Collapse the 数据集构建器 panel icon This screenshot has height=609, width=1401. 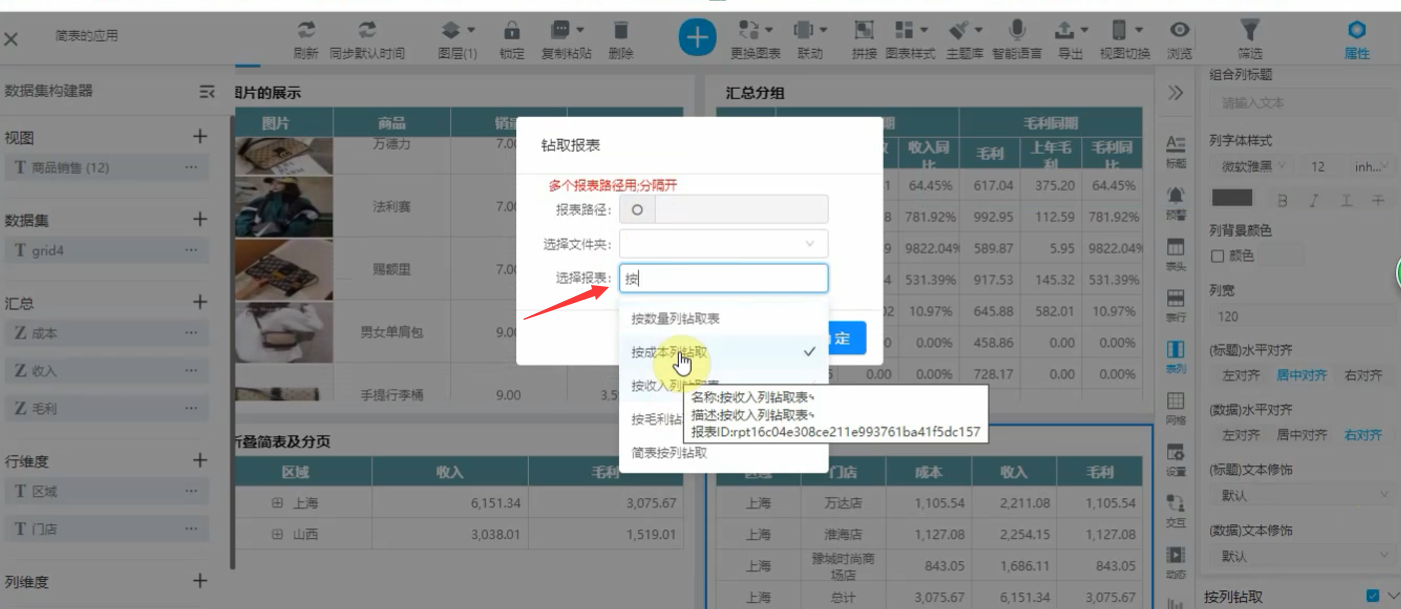pyautogui.click(x=207, y=91)
